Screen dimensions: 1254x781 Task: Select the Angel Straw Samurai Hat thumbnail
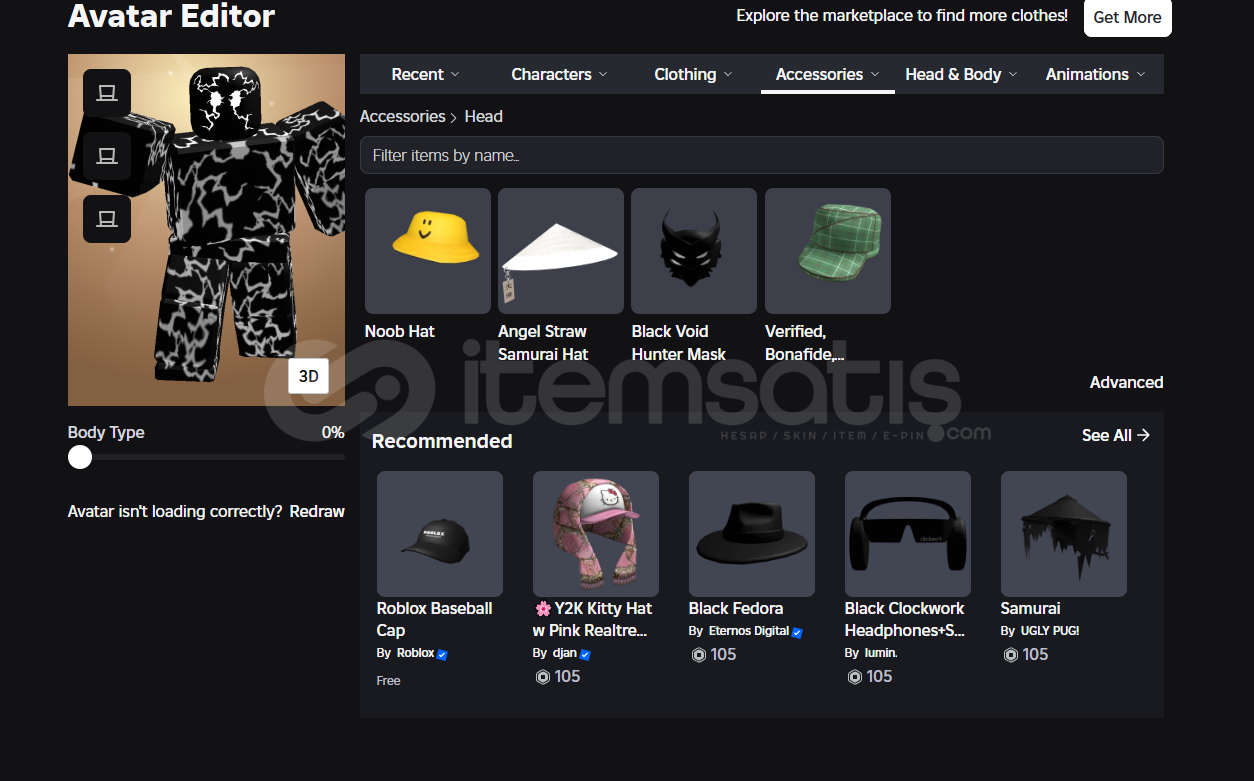(x=561, y=251)
